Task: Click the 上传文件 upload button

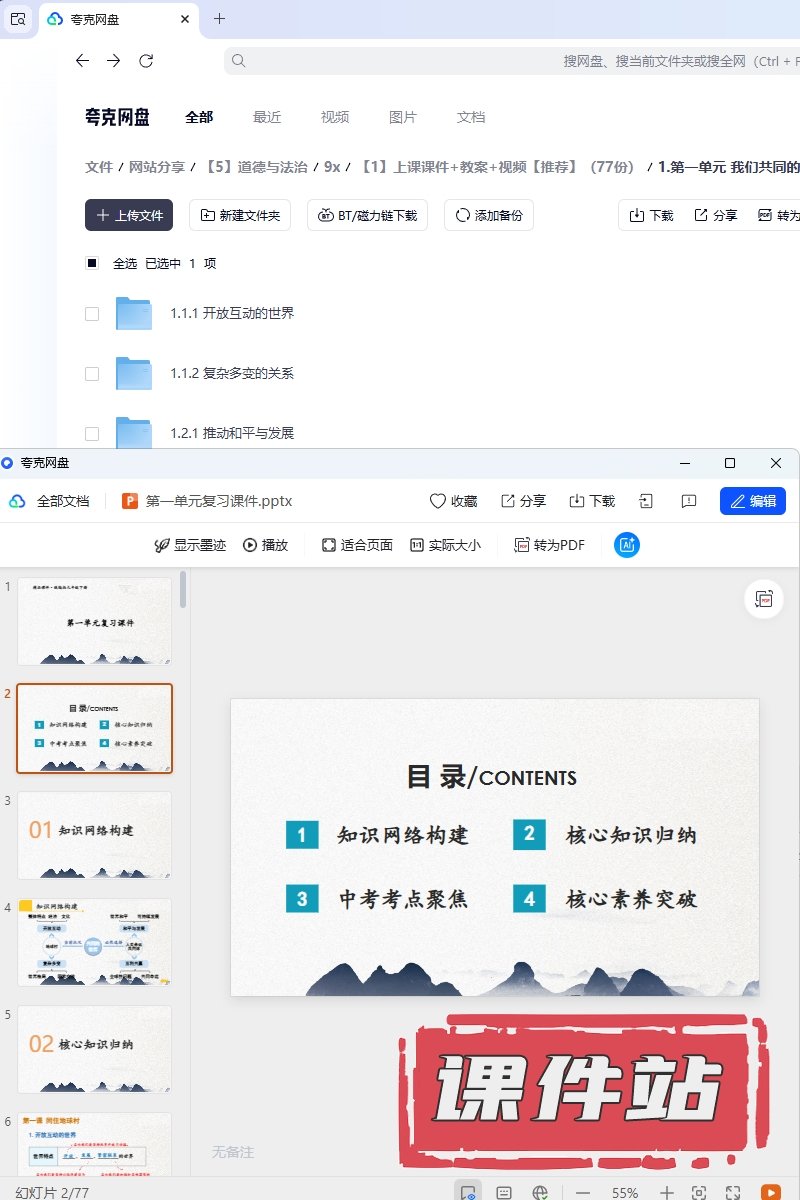Action: coord(129,215)
